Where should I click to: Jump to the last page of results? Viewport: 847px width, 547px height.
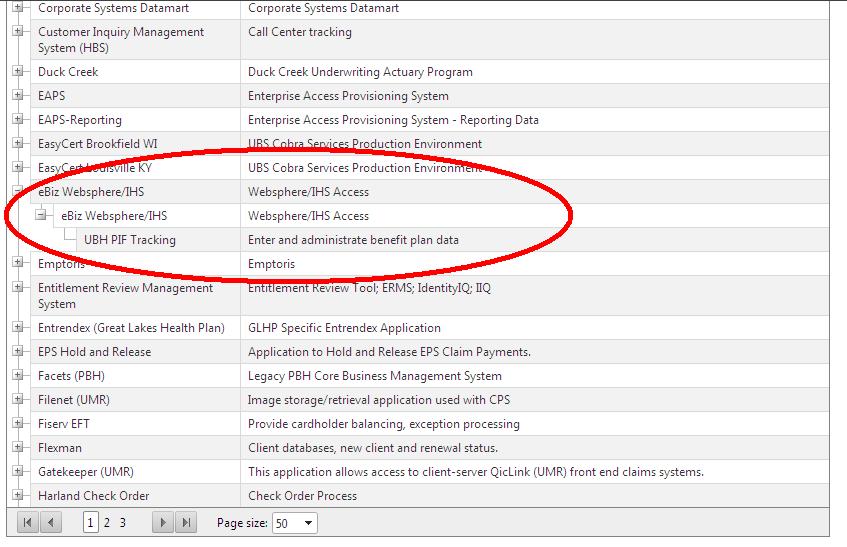186,523
